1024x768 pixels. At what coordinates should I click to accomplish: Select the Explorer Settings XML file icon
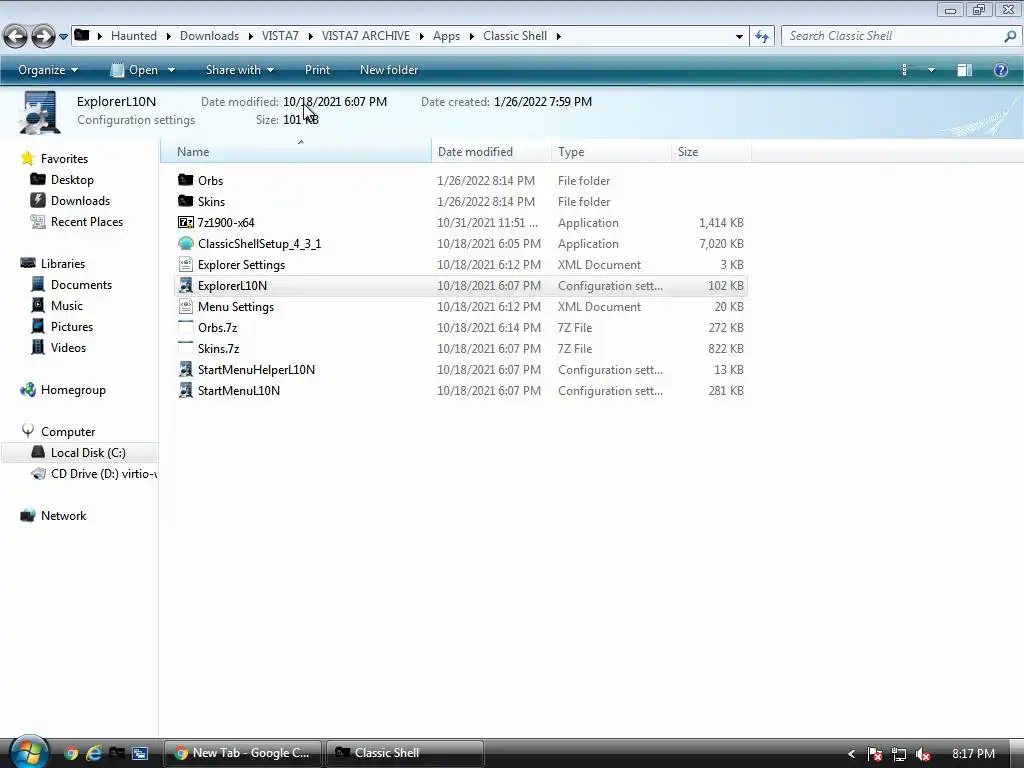tap(185, 264)
